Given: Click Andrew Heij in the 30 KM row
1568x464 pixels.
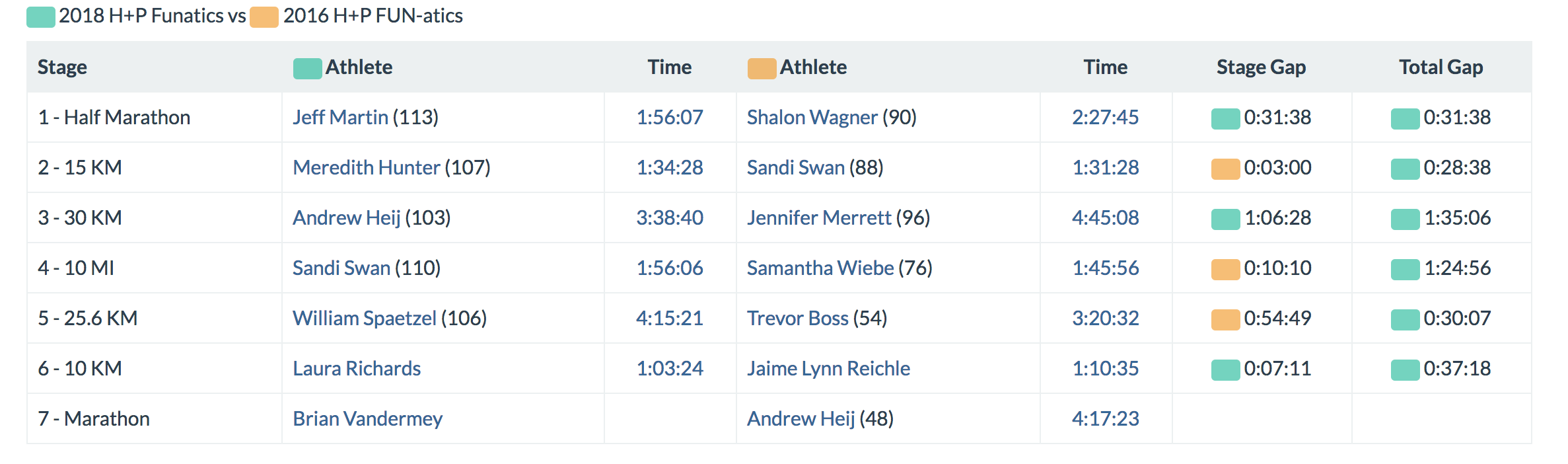Looking at the screenshot, I should tap(346, 218).
